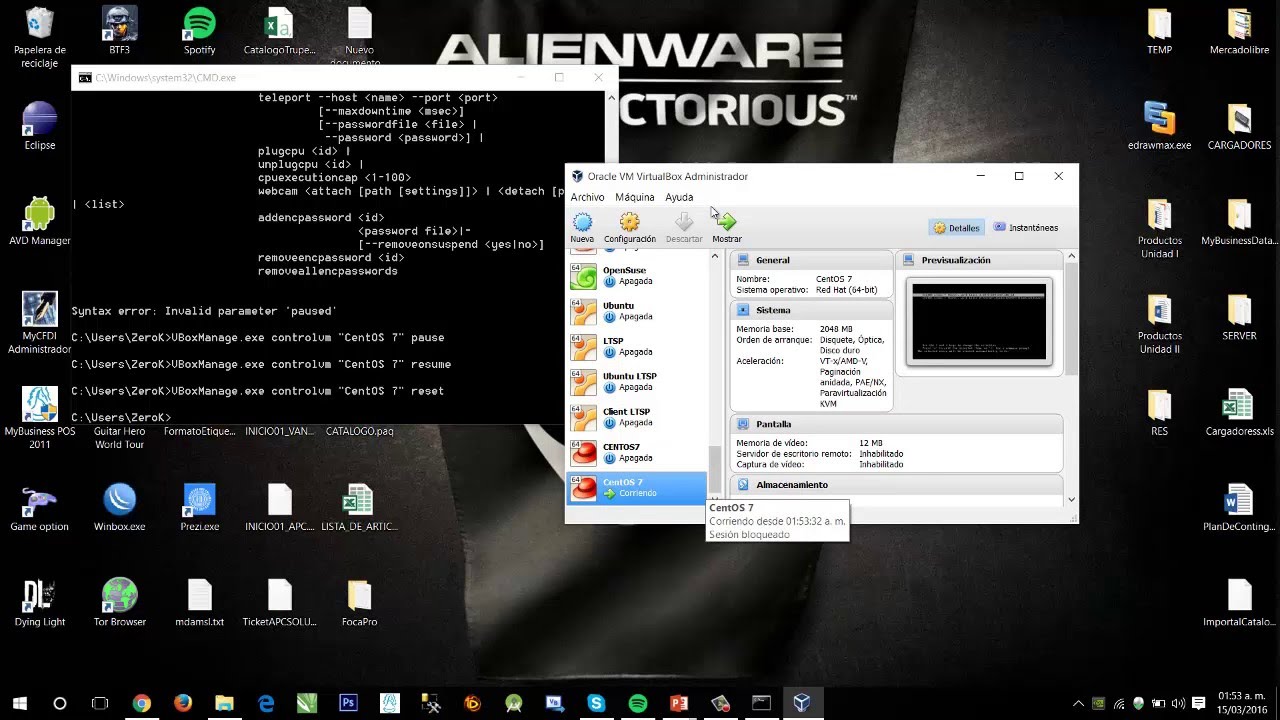Click the Previsualización section header
This screenshot has width=1280, height=720.
[980, 260]
